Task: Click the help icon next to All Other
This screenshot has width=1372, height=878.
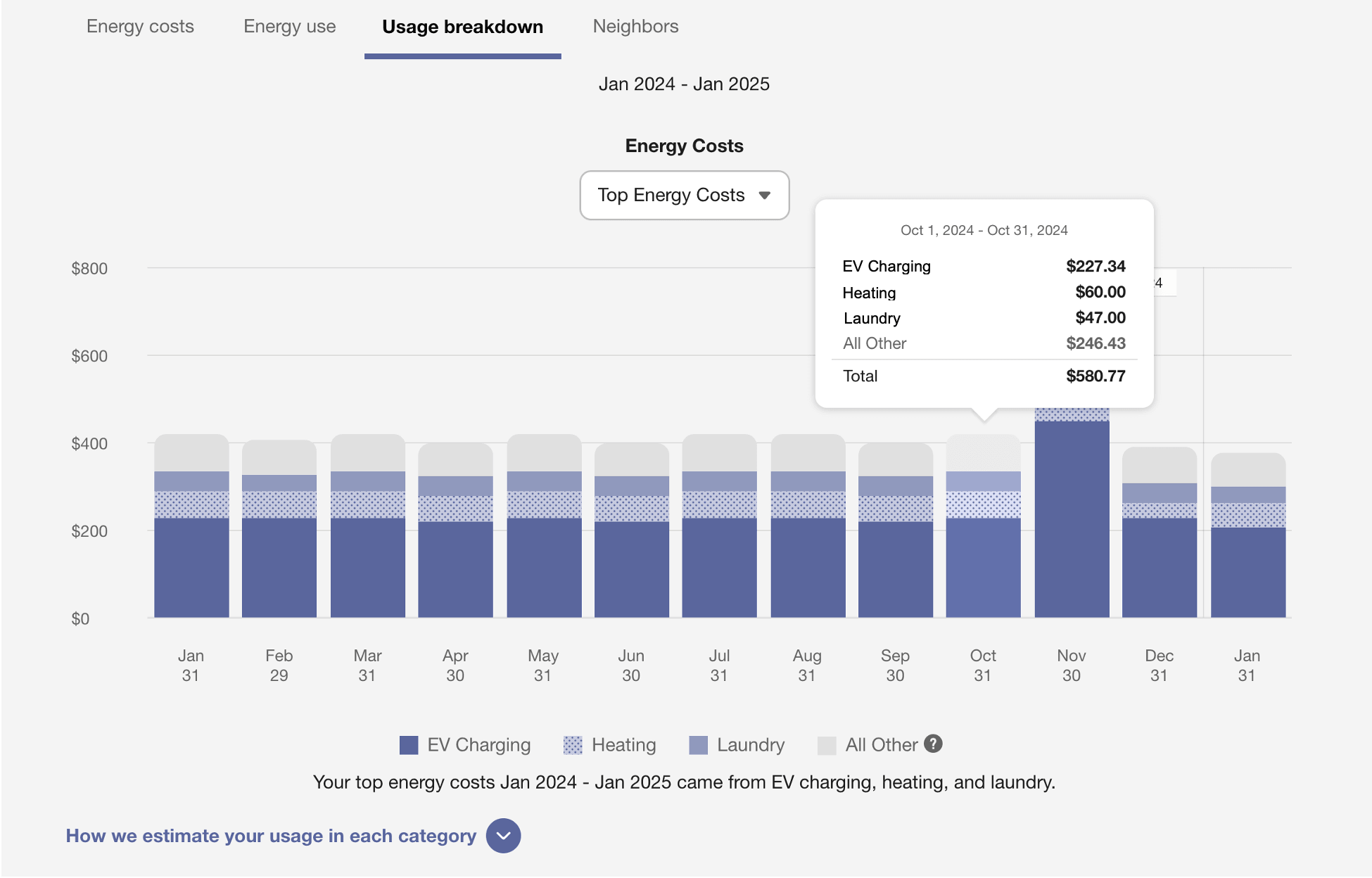Action: pos(933,744)
